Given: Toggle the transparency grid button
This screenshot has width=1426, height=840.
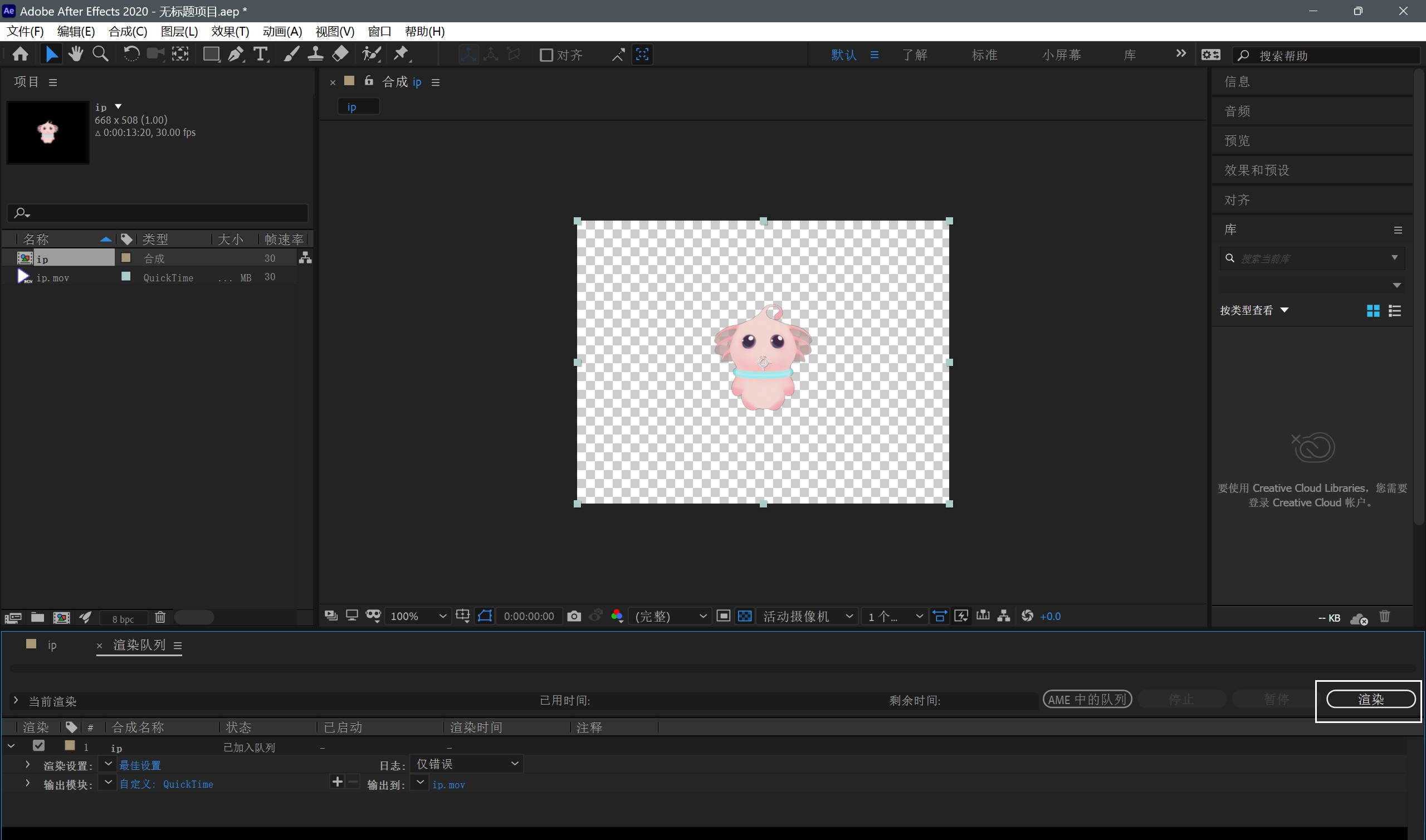Looking at the screenshot, I should point(745,616).
